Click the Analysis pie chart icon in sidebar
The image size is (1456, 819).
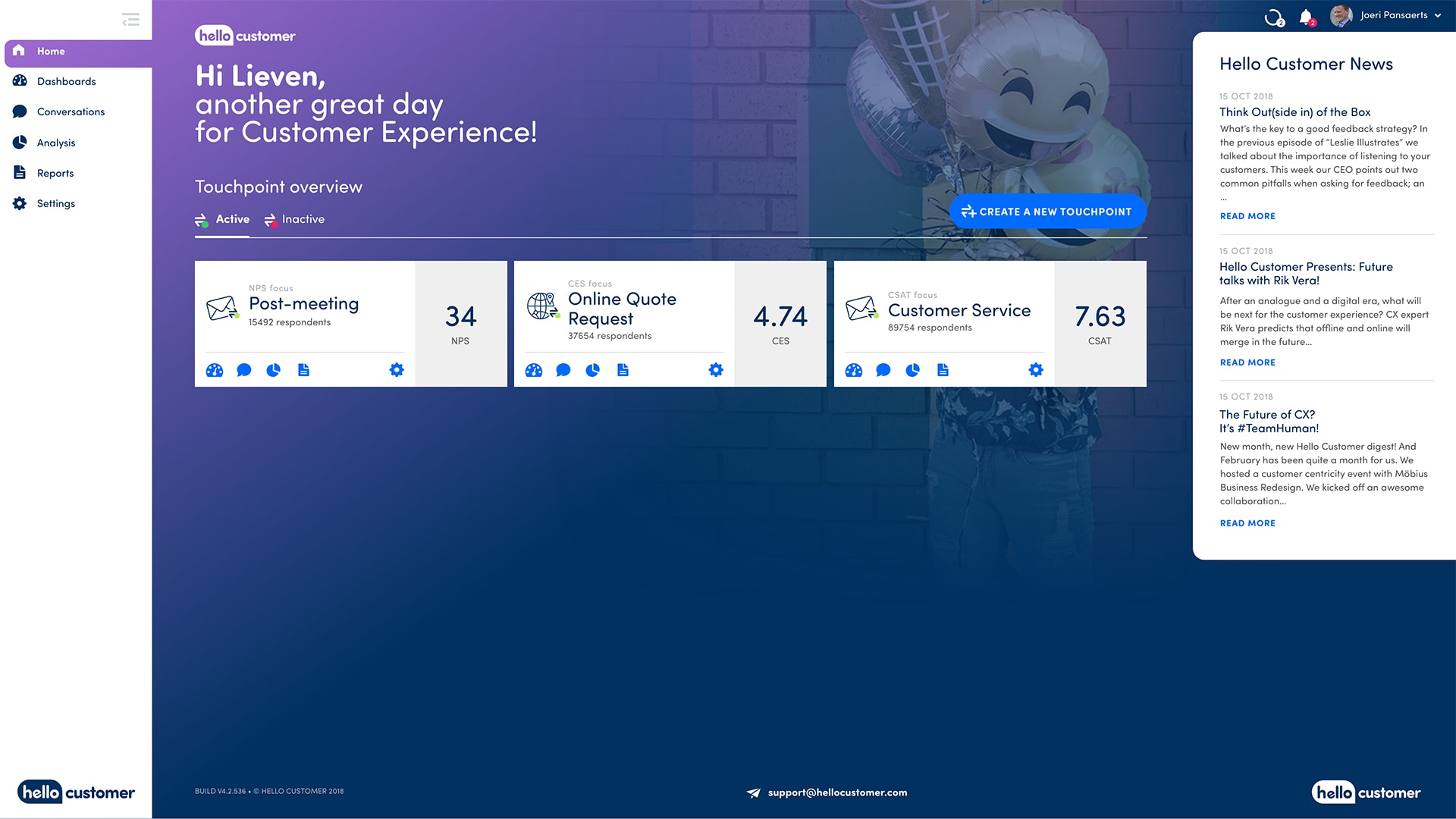pos(20,143)
